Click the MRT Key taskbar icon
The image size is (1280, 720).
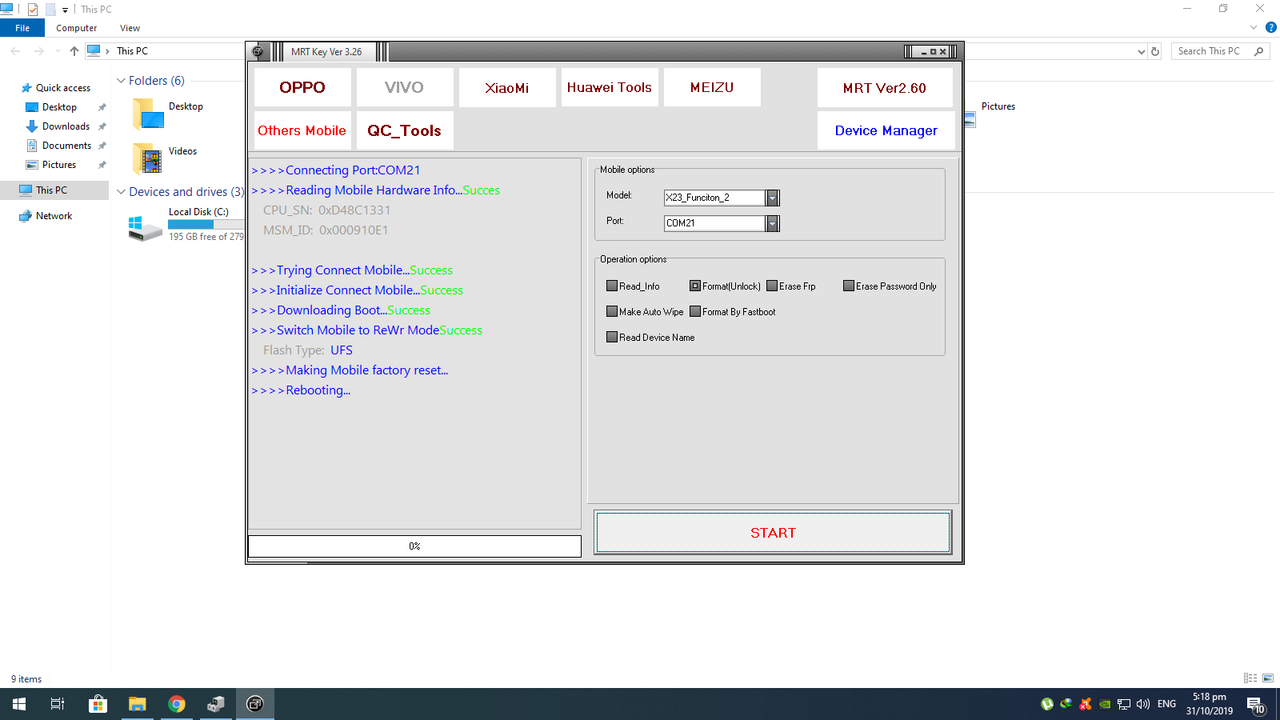click(x=255, y=704)
